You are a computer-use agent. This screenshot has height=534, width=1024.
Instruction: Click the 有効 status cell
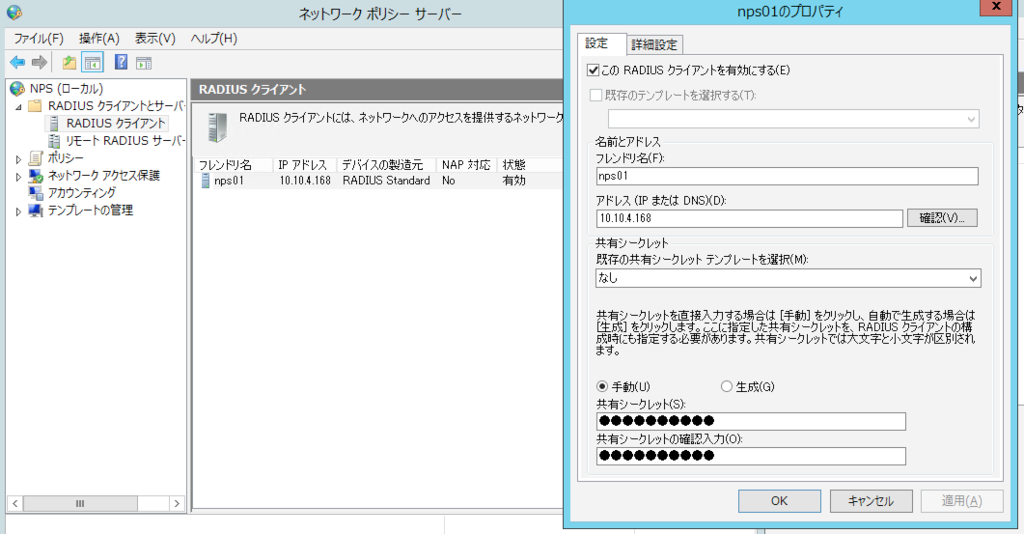514,181
